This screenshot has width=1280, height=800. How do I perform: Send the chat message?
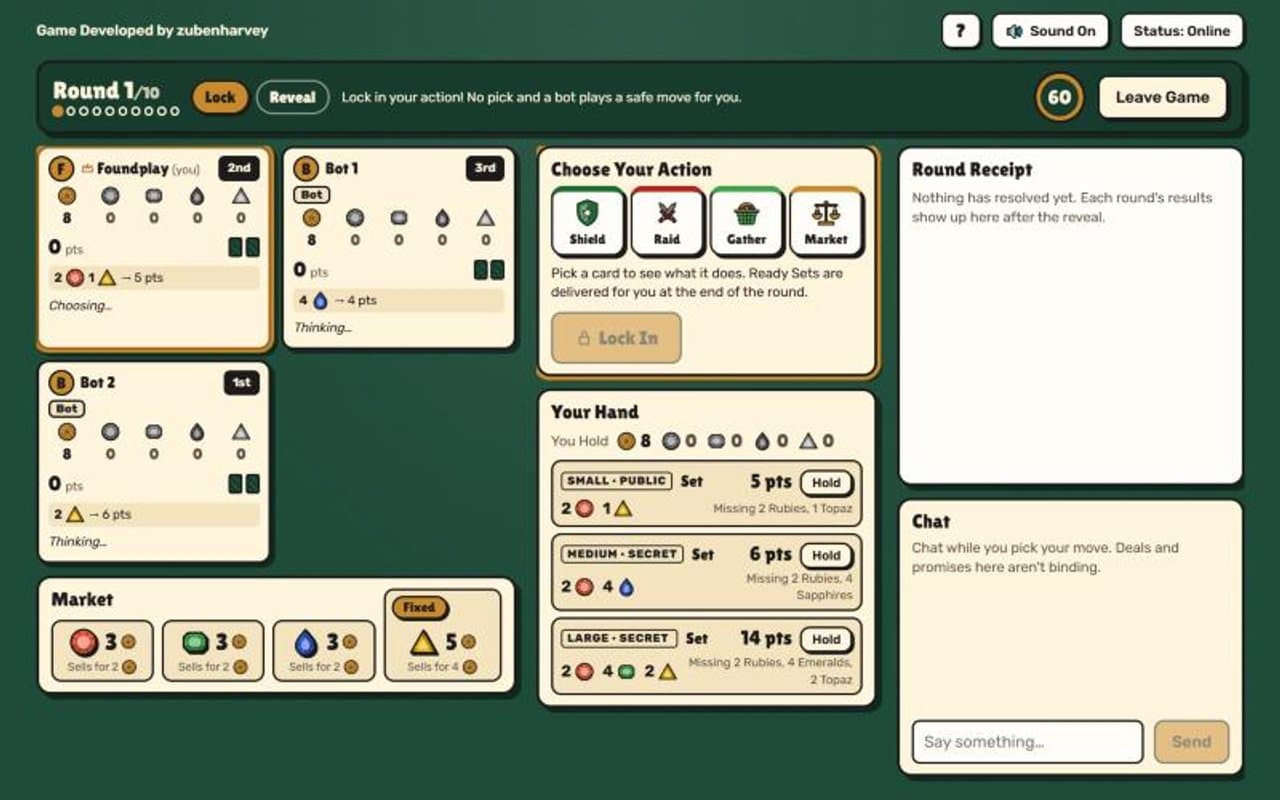[1191, 742]
